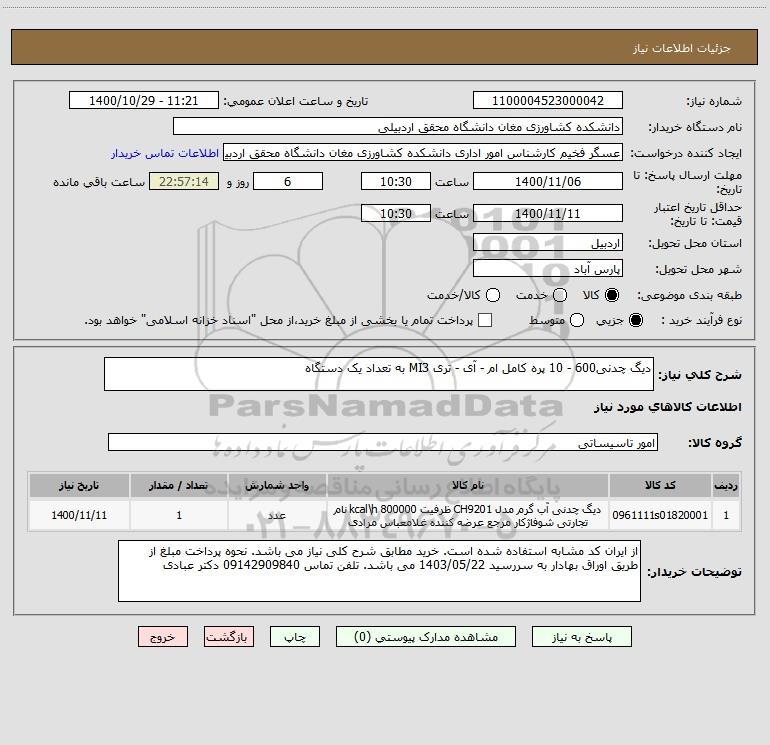
Task: Click the پاسخ به نیاز button
Action: (582, 637)
